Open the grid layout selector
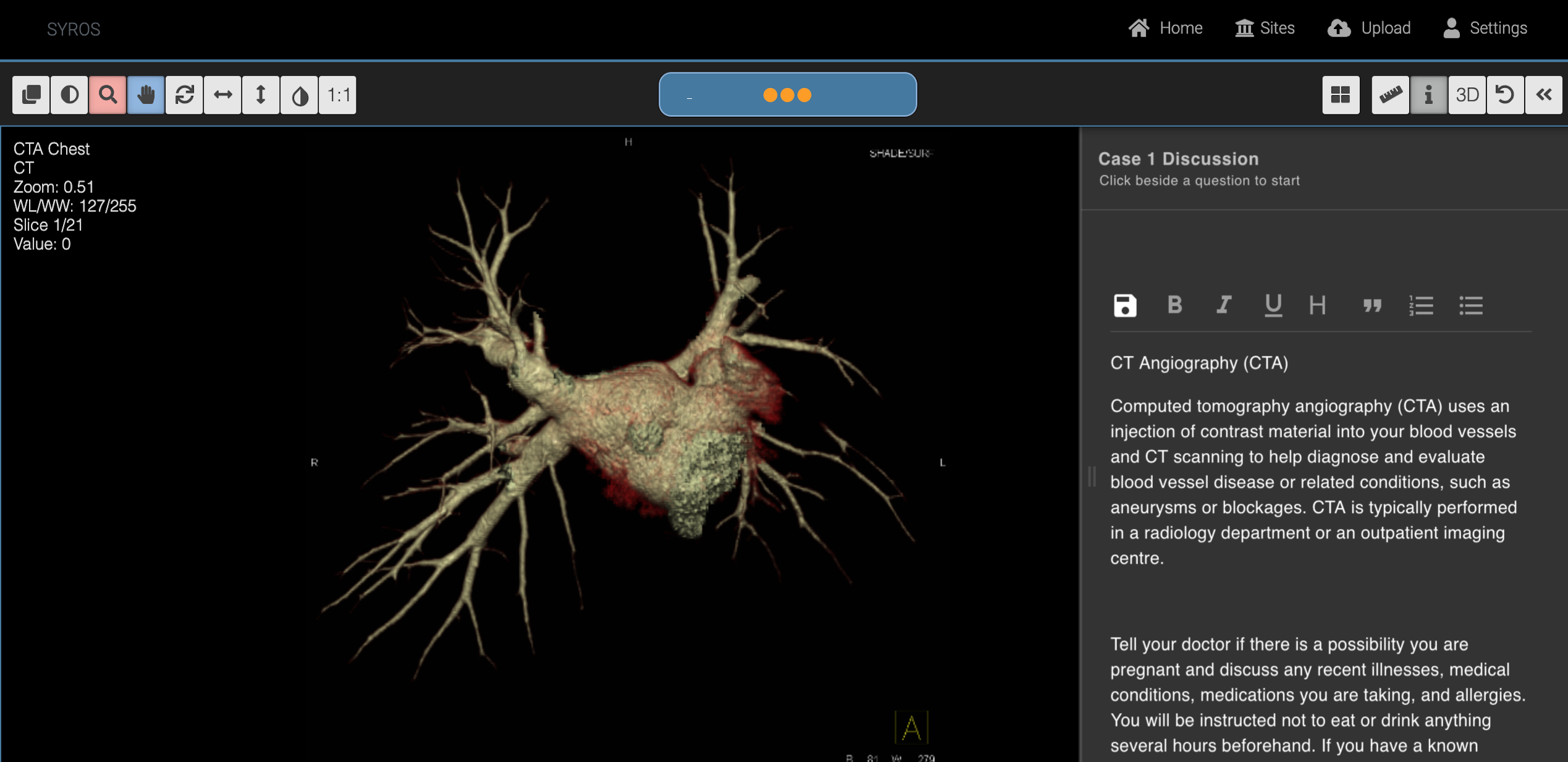 [1340, 95]
